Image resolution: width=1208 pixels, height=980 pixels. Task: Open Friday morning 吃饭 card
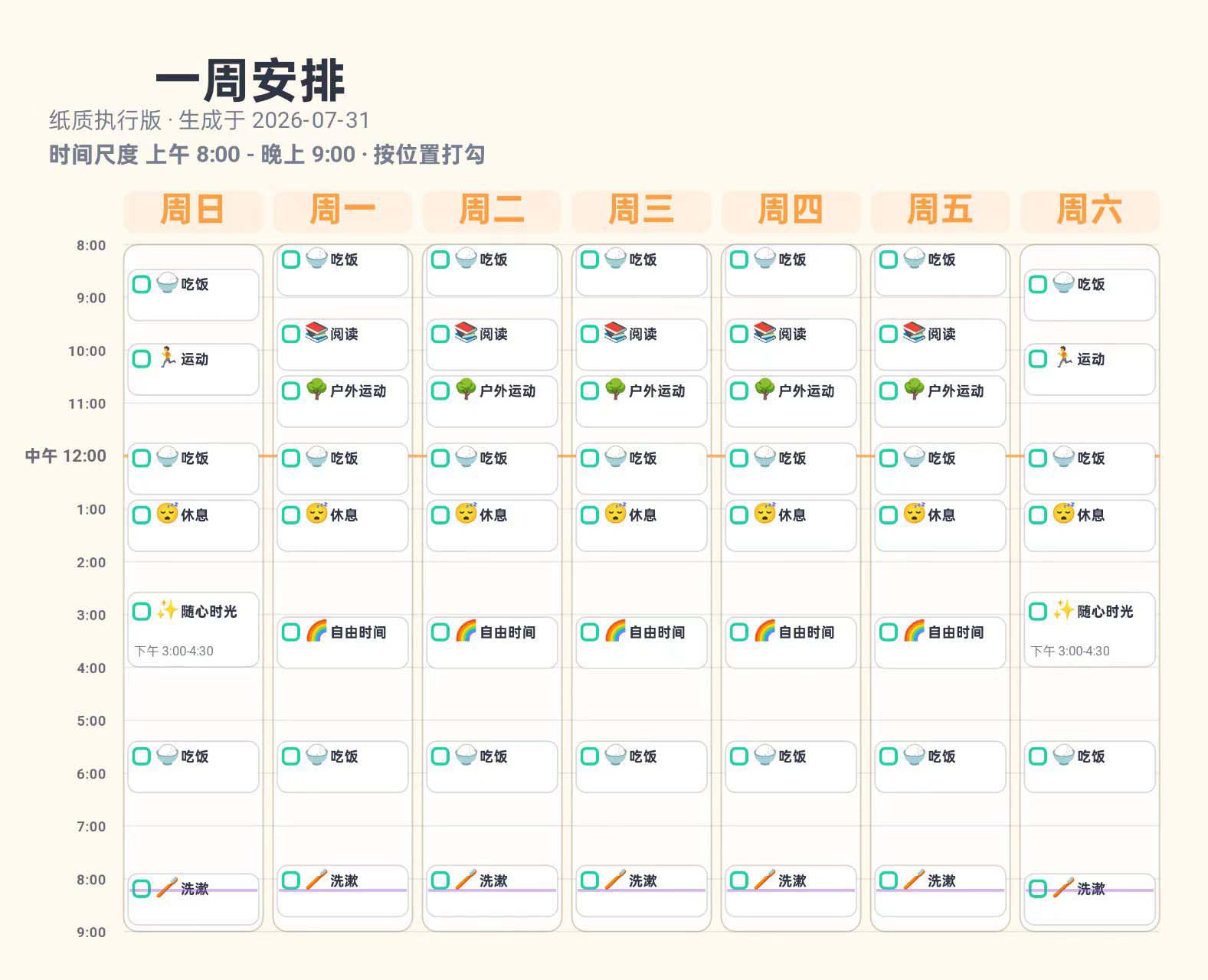coord(940,269)
